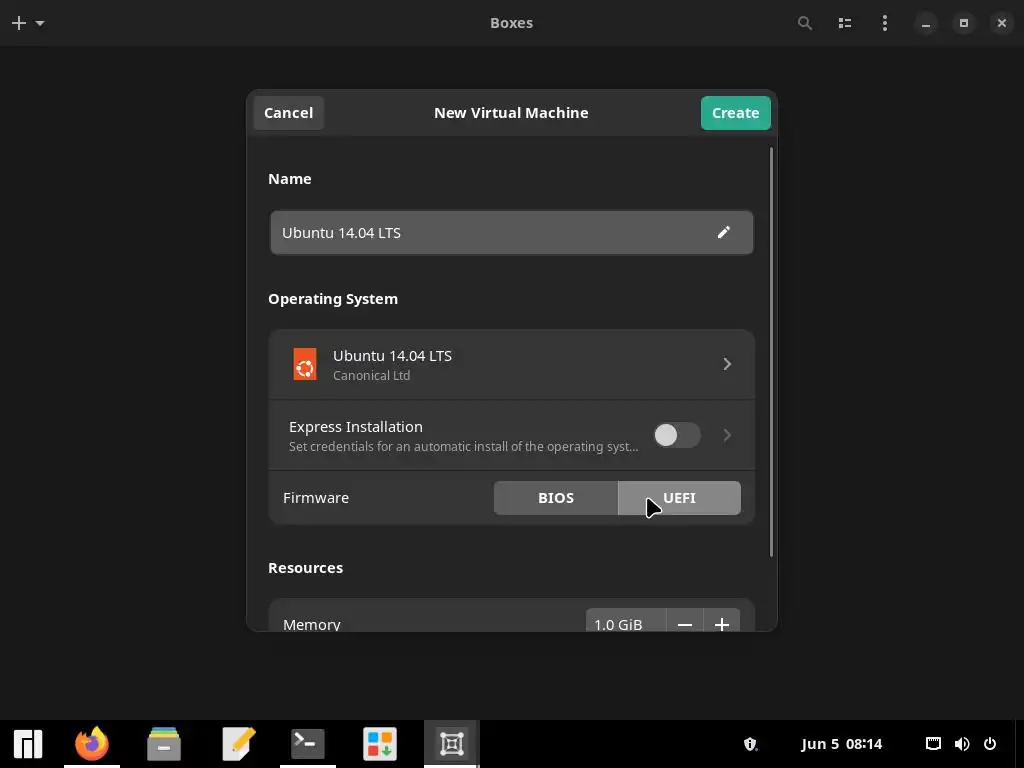Open the three-dot main menu
Image resolution: width=1024 pixels, height=768 pixels.
click(884, 24)
